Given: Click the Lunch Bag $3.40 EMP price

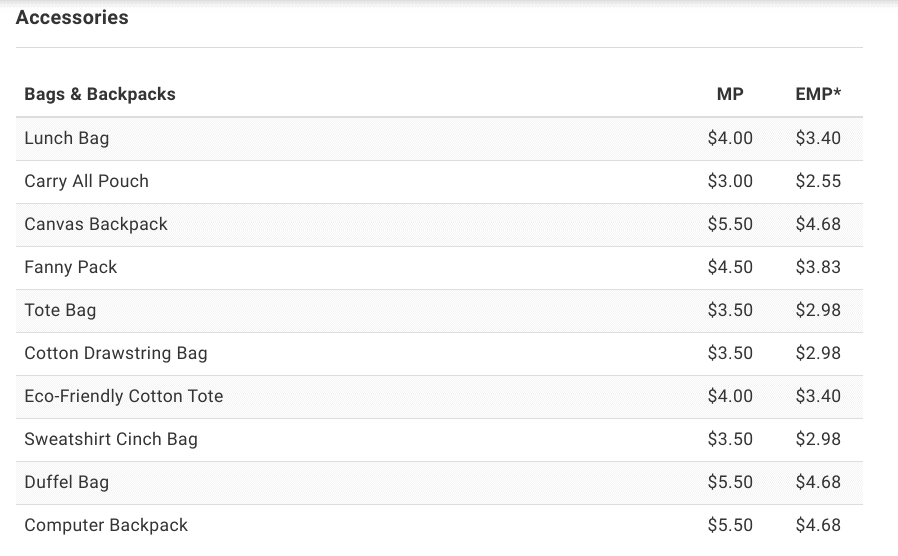Looking at the screenshot, I should click(x=818, y=138).
